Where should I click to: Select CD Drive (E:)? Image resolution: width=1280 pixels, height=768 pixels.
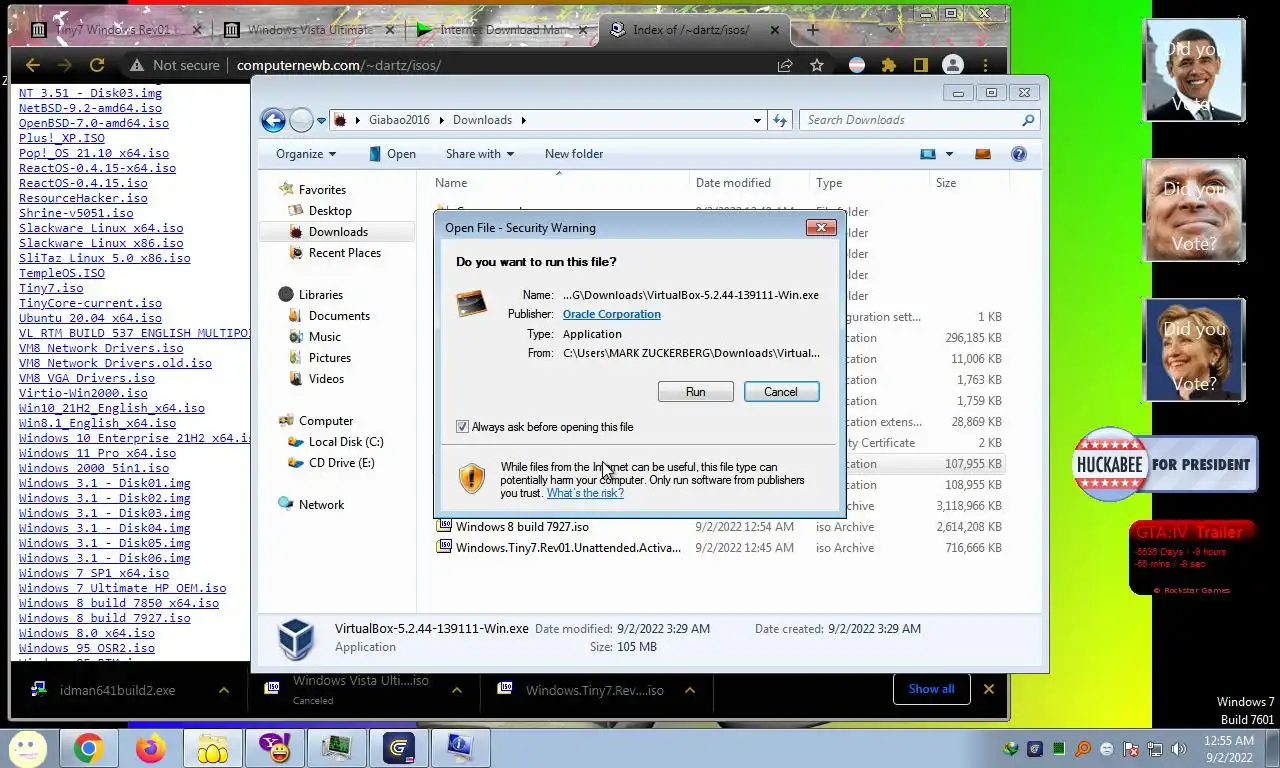pos(341,463)
